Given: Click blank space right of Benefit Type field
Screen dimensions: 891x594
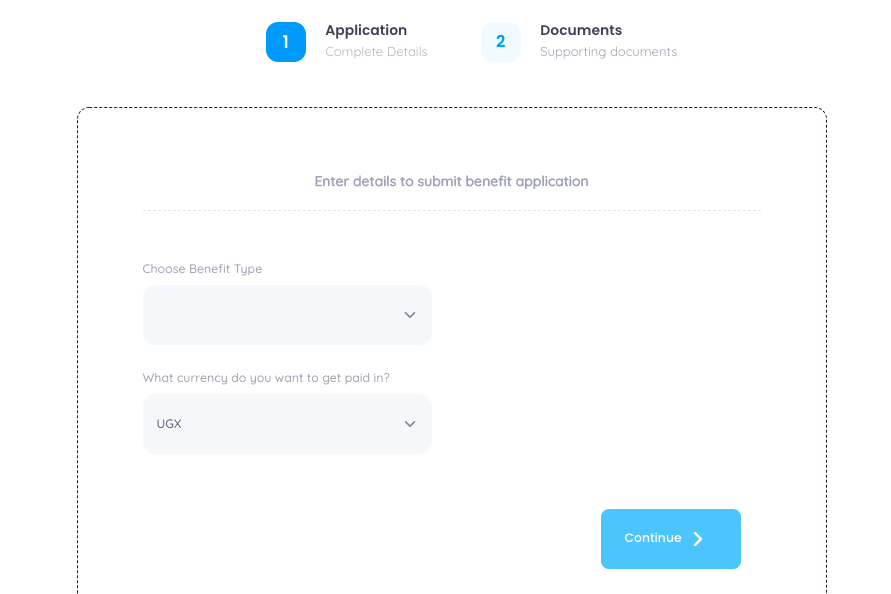Looking at the screenshot, I should tap(600, 315).
